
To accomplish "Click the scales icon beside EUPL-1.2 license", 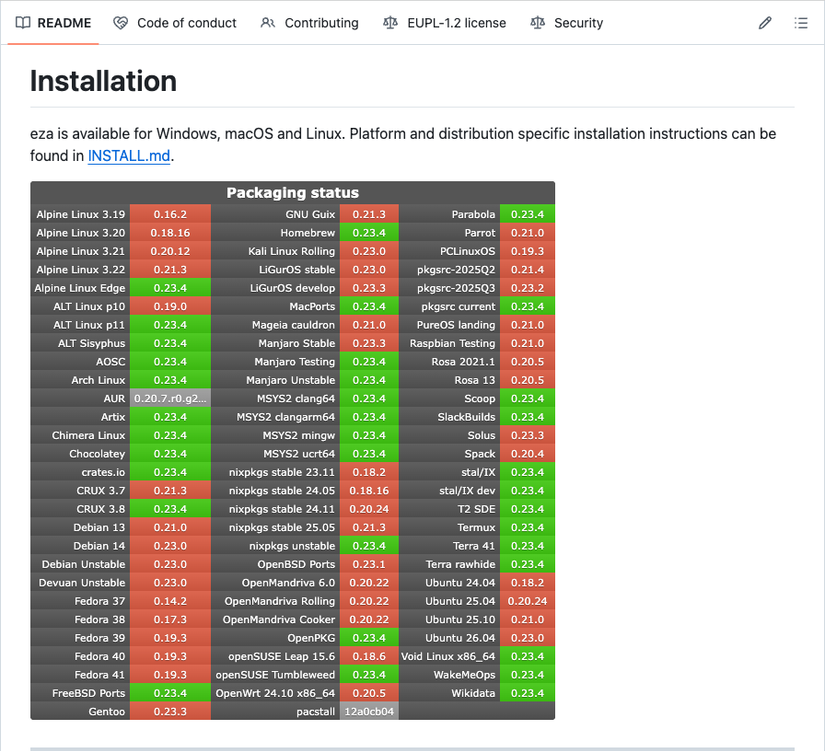I will tap(390, 22).
